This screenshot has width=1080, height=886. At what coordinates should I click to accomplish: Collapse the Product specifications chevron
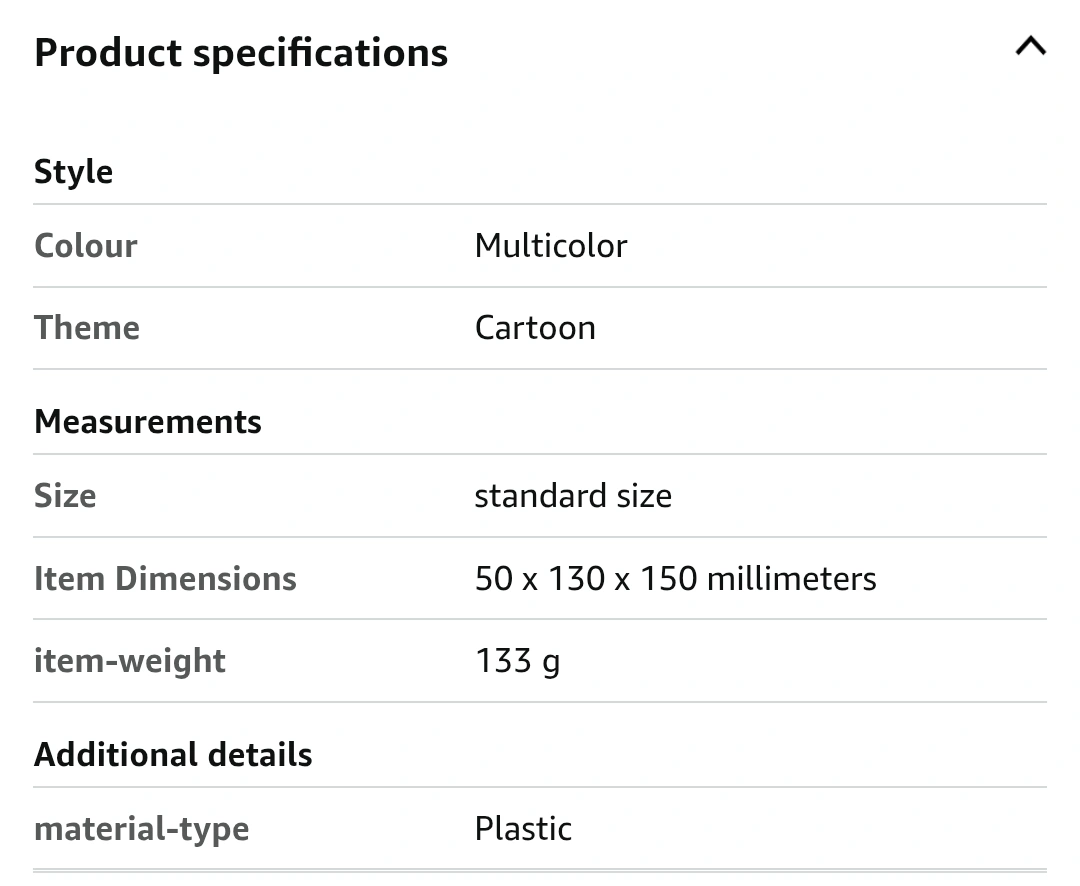point(1030,47)
